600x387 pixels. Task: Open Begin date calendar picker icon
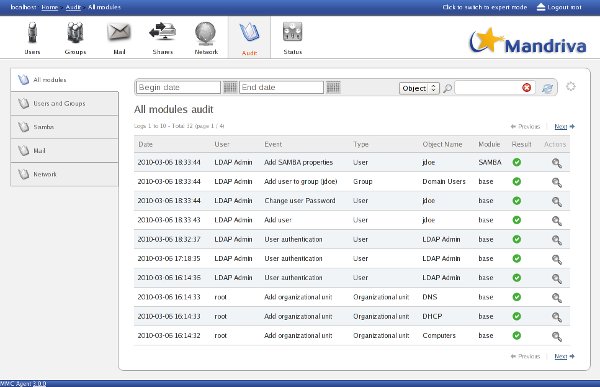230,88
